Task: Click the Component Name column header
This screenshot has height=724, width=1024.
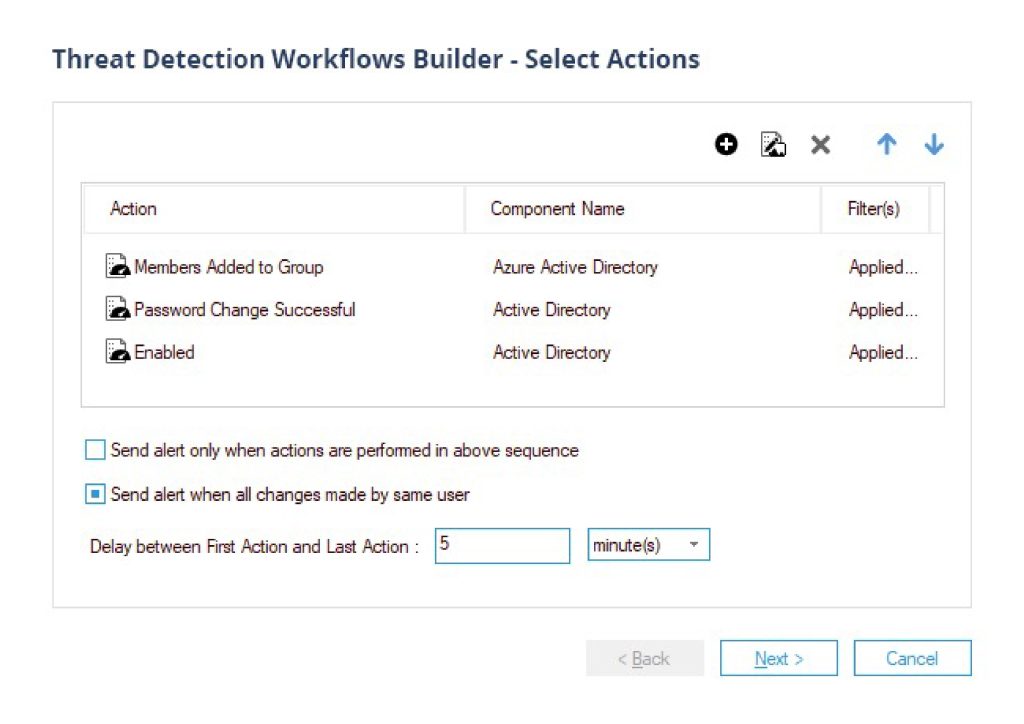Action: coord(643,209)
